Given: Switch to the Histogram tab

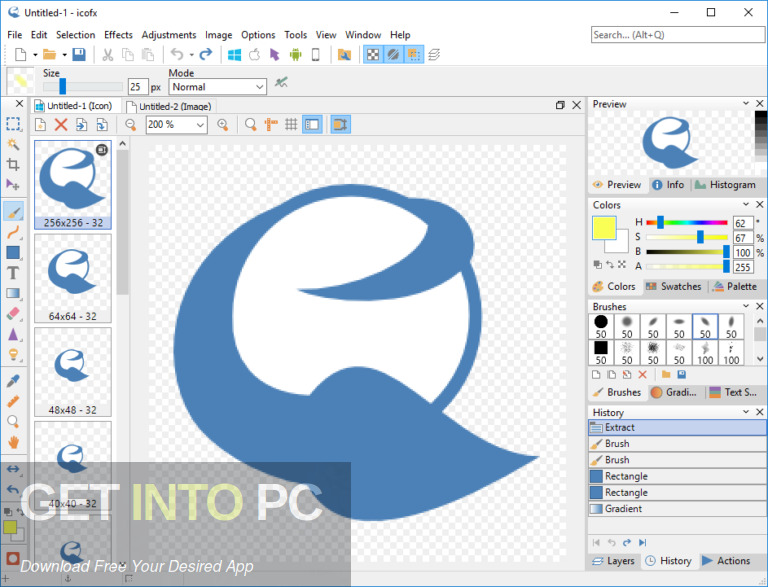Looking at the screenshot, I should 725,185.
